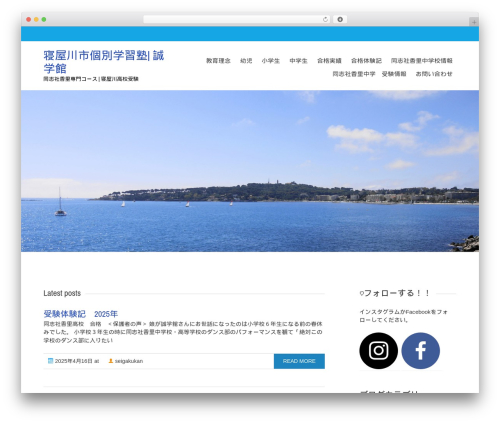Close the browser window with red button
The image size is (500, 423).
tap(29, 20)
